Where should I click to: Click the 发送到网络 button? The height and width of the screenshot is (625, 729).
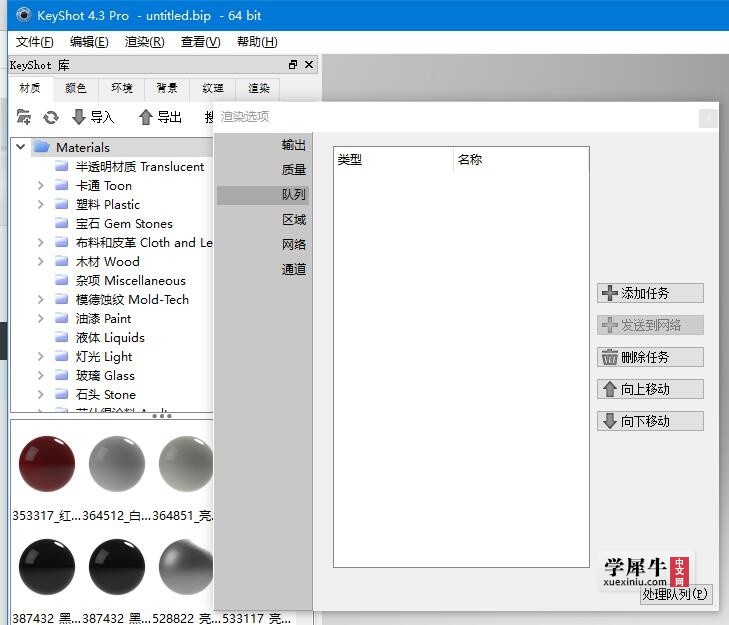[x=650, y=325]
